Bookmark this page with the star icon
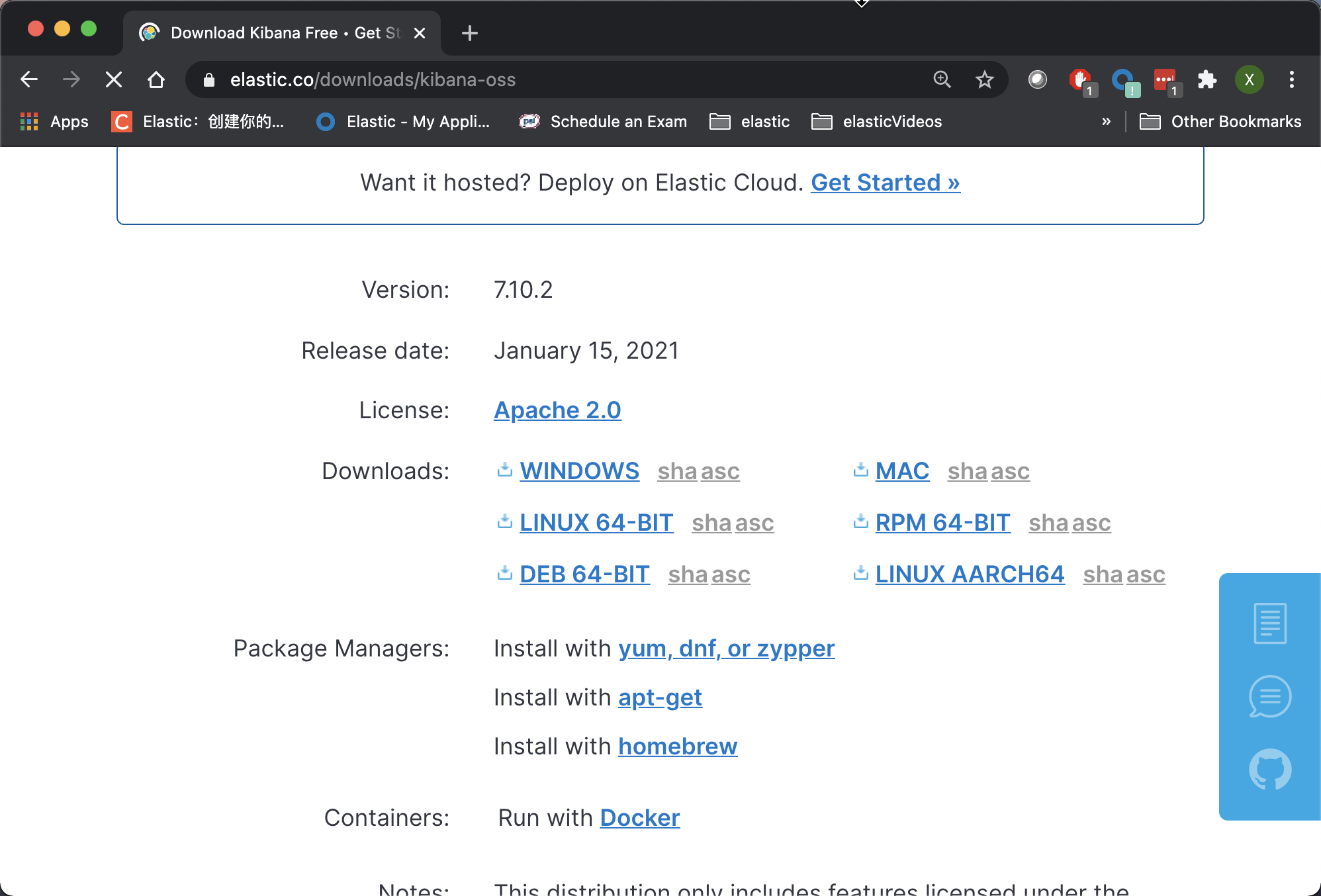1321x896 pixels. (x=984, y=79)
